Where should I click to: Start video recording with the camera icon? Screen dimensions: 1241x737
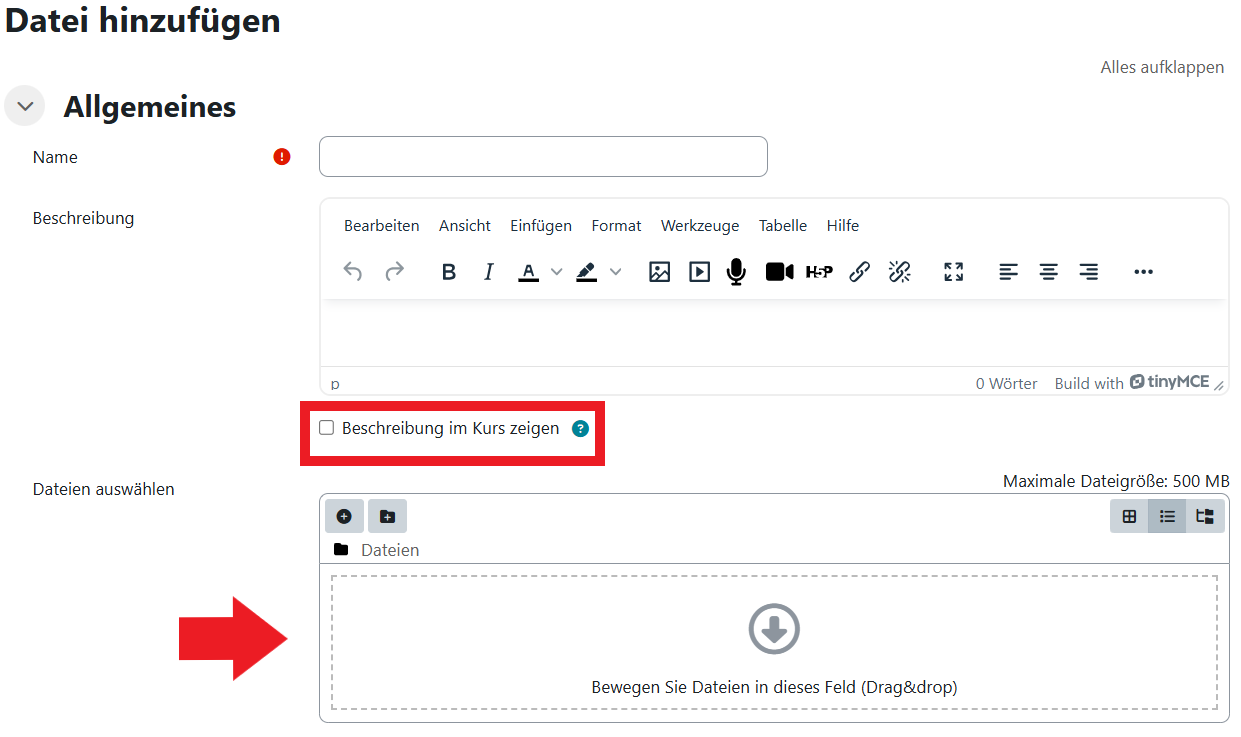click(779, 272)
